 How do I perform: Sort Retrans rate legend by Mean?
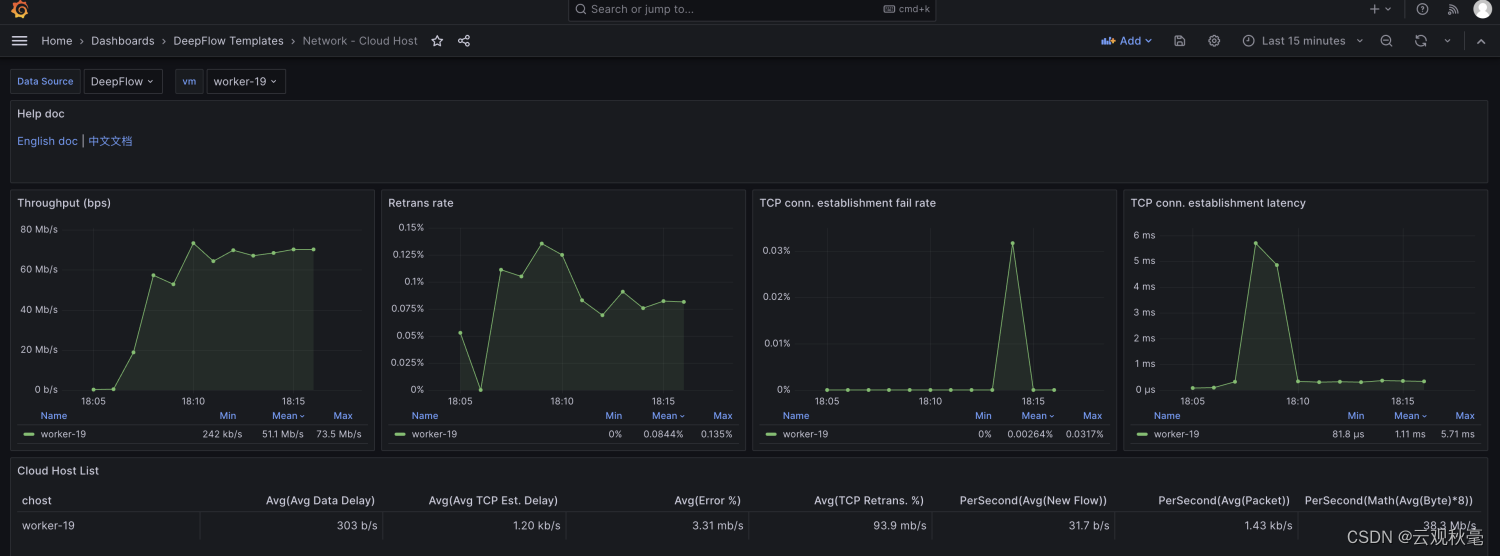point(668,416)
